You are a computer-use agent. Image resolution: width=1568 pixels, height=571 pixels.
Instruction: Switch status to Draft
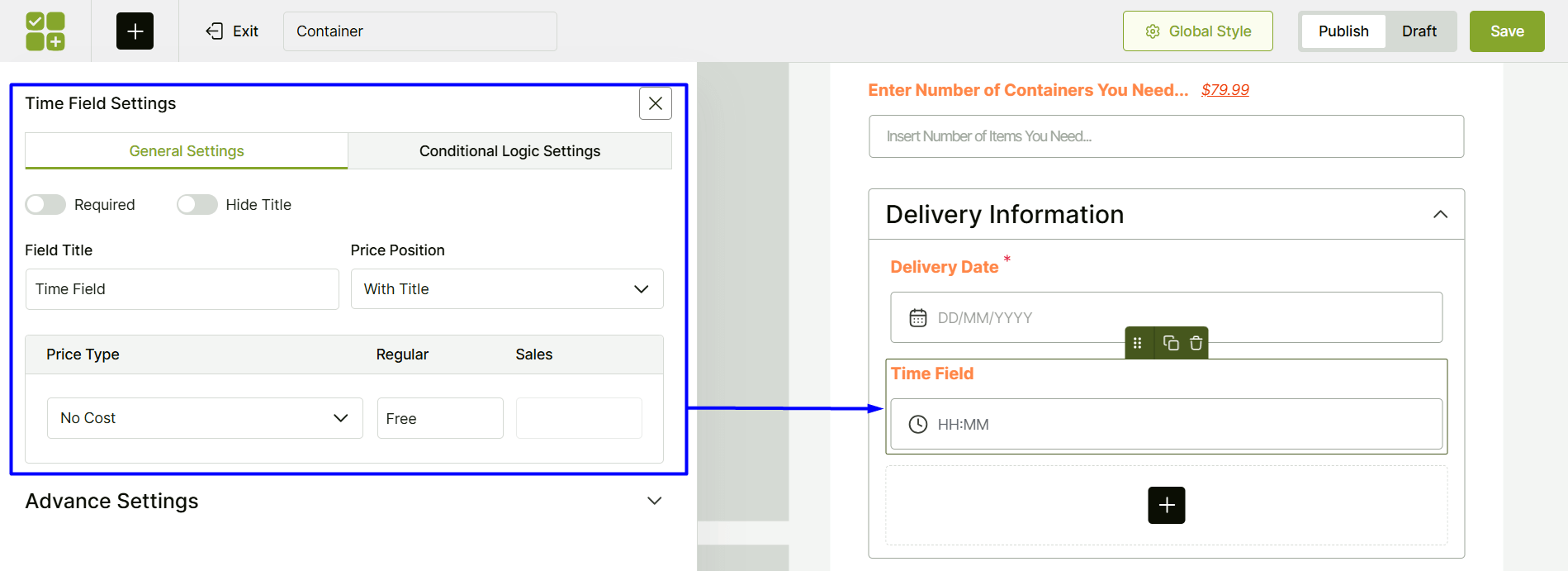click(x=1419, y=31)
